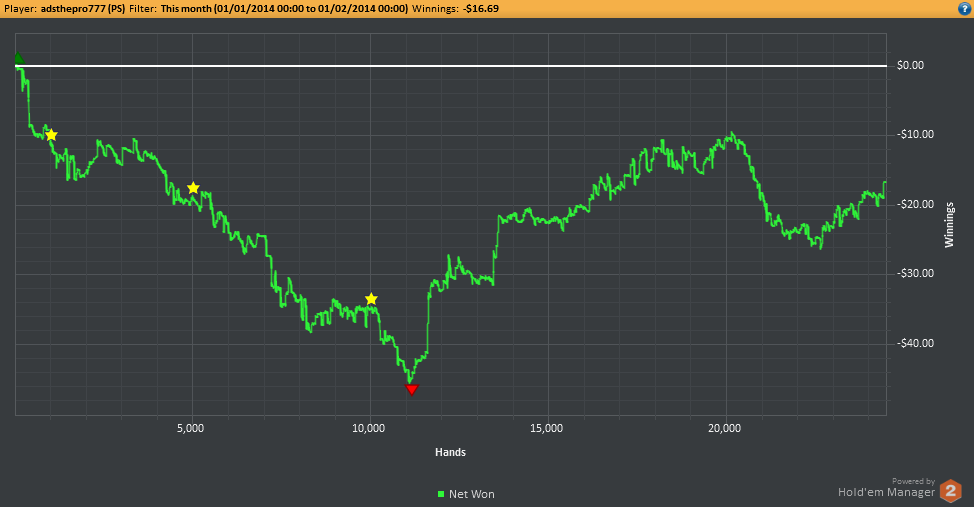974x507 pixels.
Task: Click the $0.00 axis label
Action: click(910, 65)
